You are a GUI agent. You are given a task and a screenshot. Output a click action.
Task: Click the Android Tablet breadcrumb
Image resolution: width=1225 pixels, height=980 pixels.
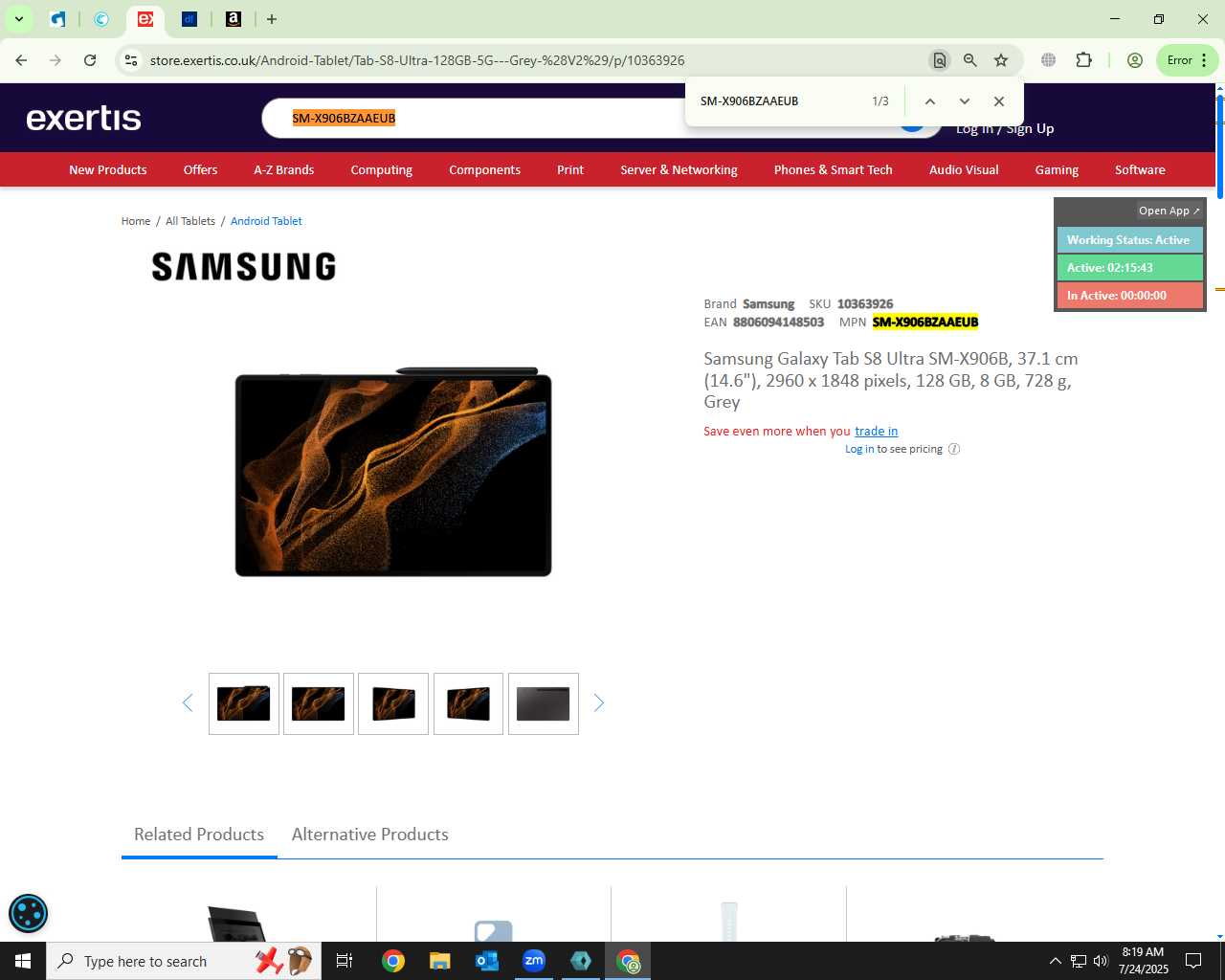click(x=266, y=221)
